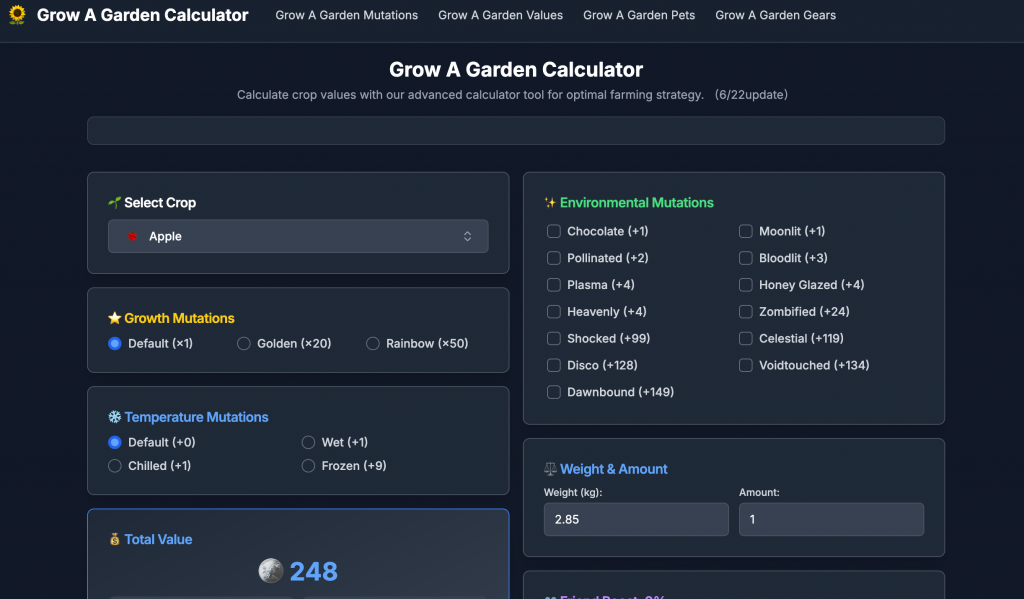This screenshot has height=599, width=1024.
Task: Click the Total Value number 248
Action: (313, 572)
